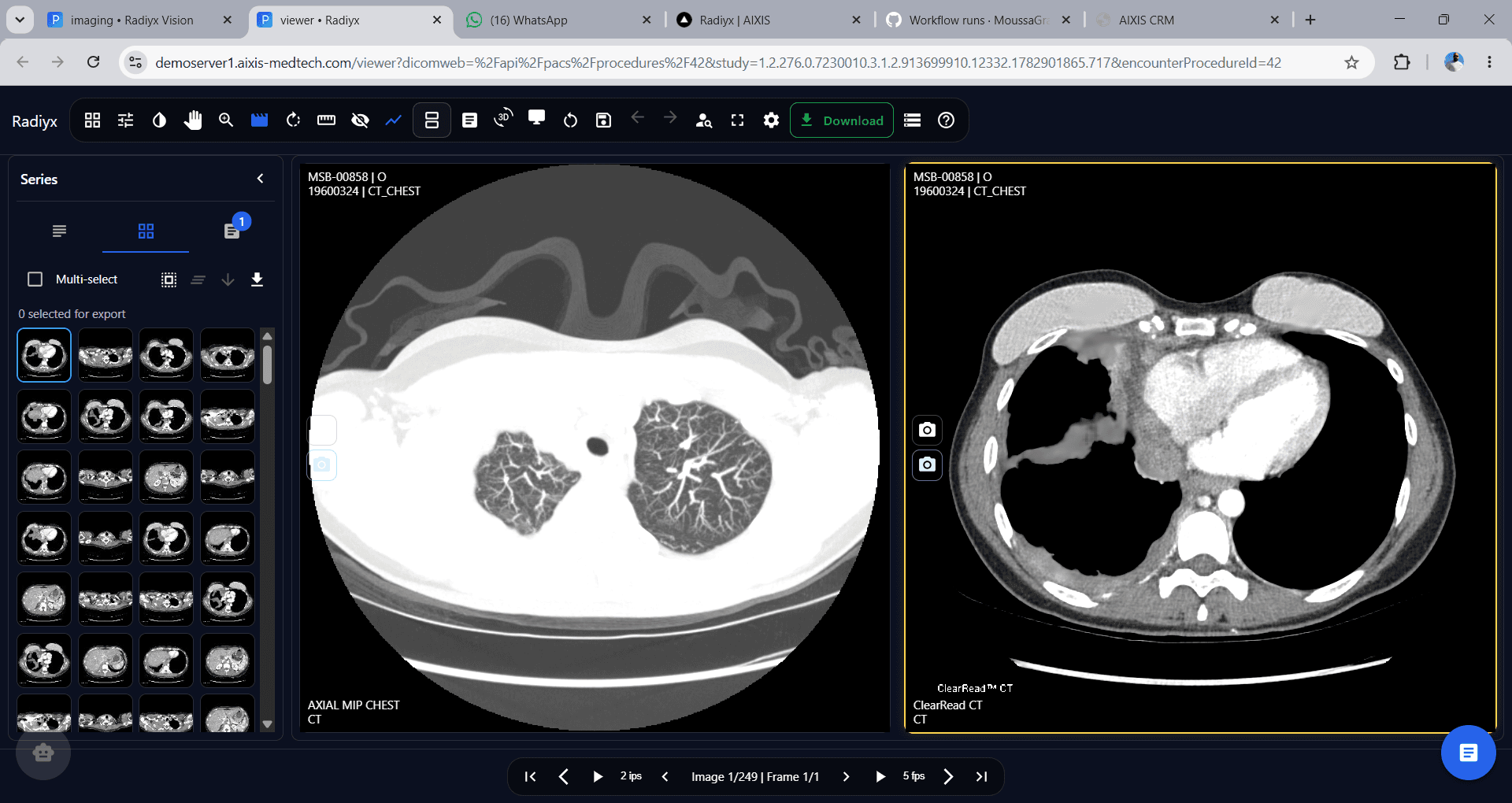Viewport: 1512px width, 803px height.
Task: Open the 3D rotation view tool
Action: pos(503,119)
